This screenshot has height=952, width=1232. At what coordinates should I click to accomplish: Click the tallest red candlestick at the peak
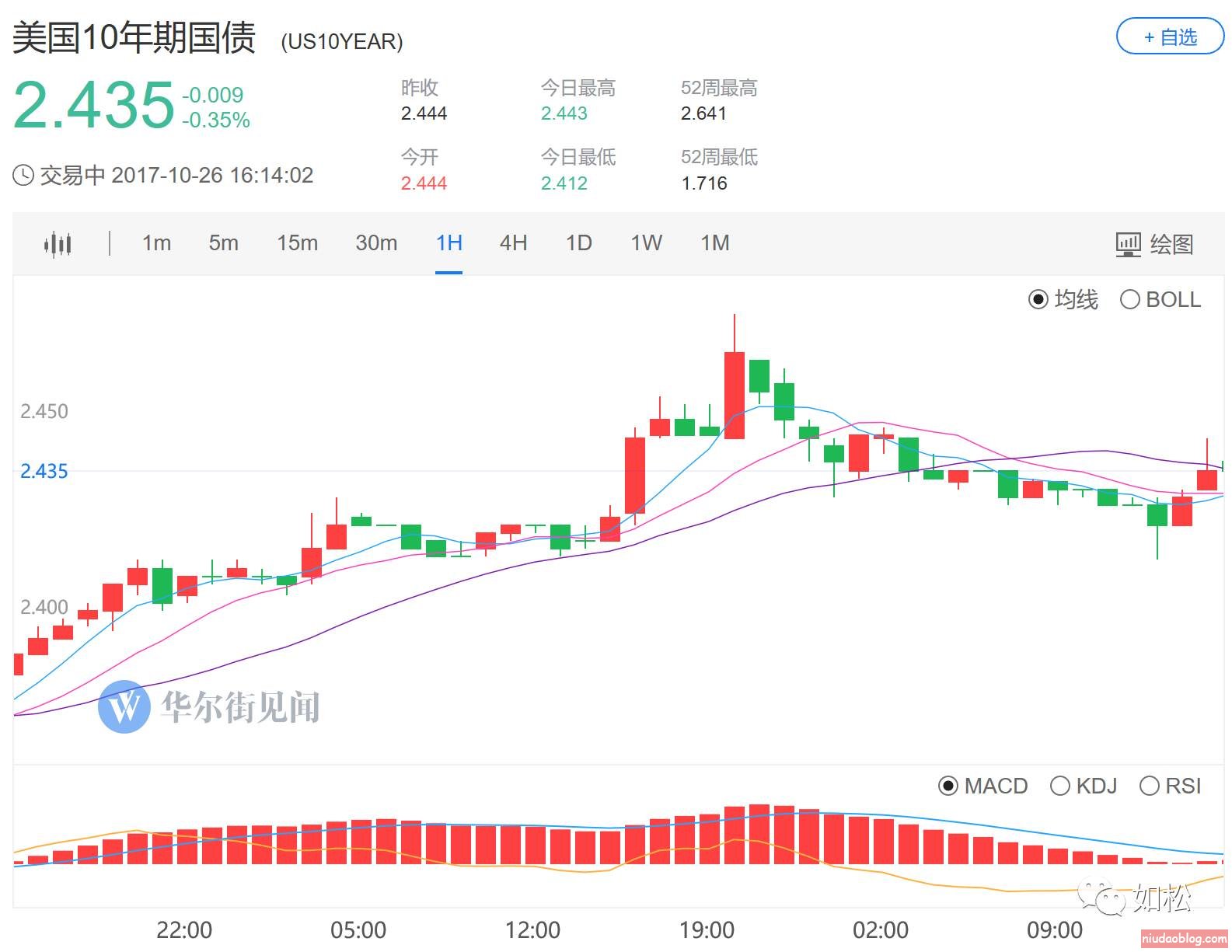click(x=735, y=395)
